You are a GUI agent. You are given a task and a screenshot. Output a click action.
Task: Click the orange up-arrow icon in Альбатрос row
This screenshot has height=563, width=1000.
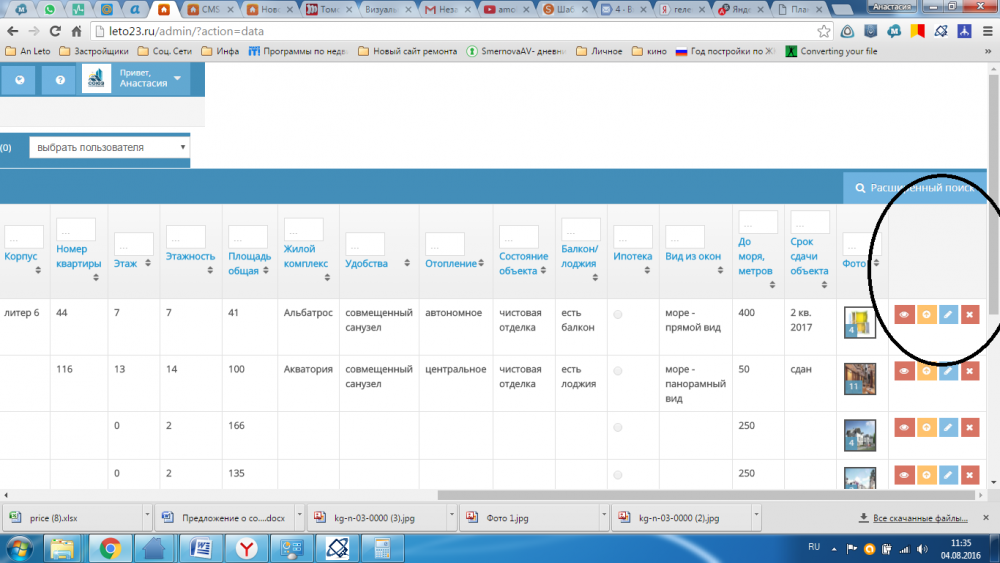[x=927, y=314]
